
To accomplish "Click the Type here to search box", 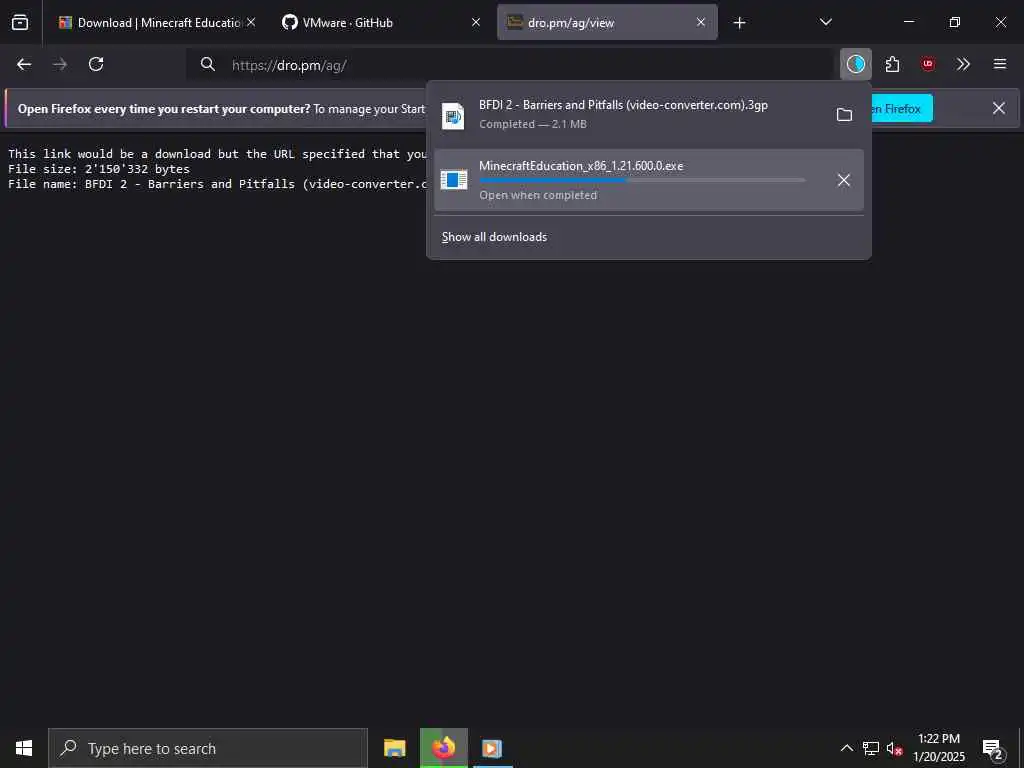I will [208, 748].
